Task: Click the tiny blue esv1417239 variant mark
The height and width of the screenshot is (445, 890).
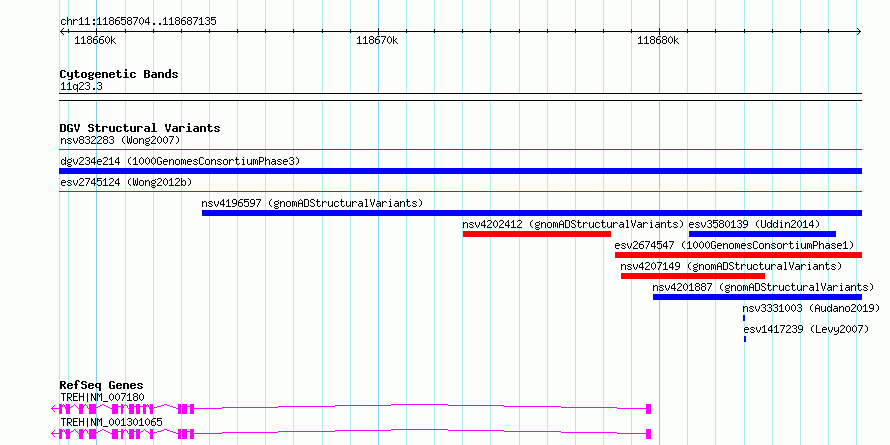Action: pos(745,339)
